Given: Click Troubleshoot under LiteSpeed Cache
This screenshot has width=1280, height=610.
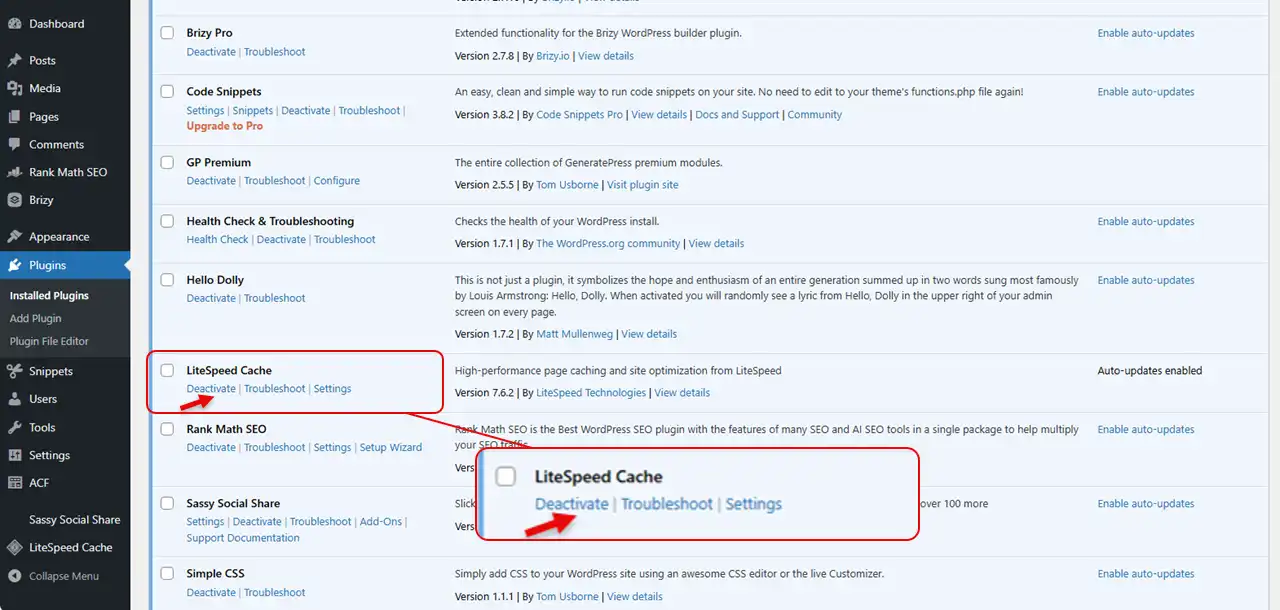Looking at the screenshot, I should [274, 389].
